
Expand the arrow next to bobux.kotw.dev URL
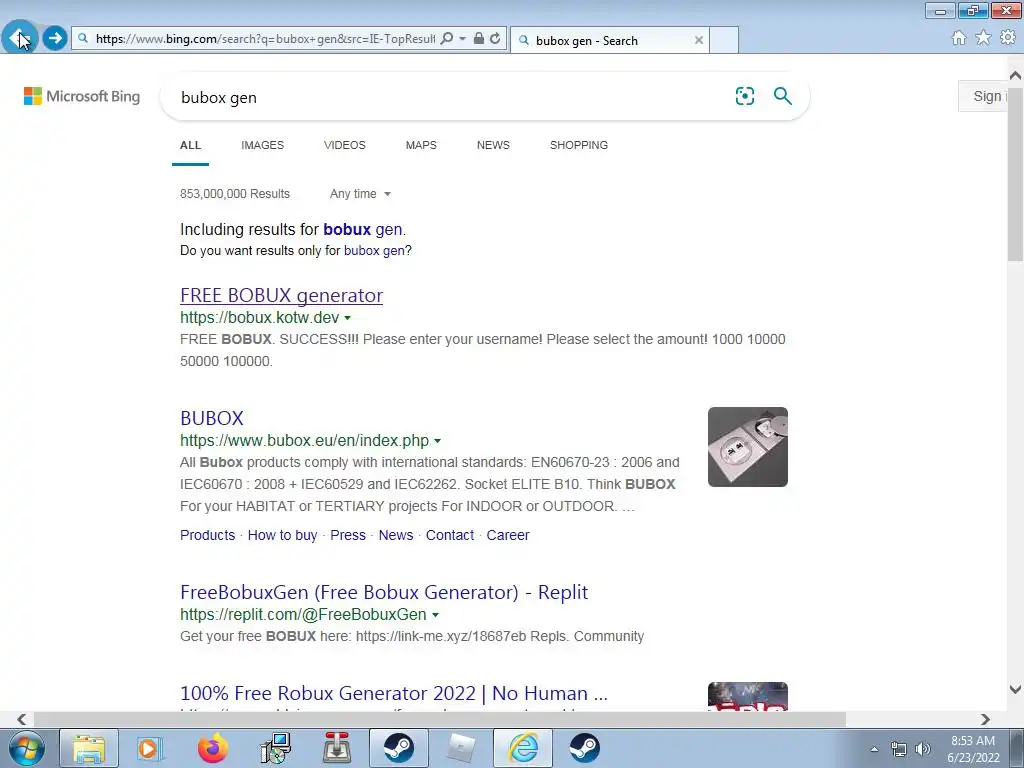click(x=347, y=318)
